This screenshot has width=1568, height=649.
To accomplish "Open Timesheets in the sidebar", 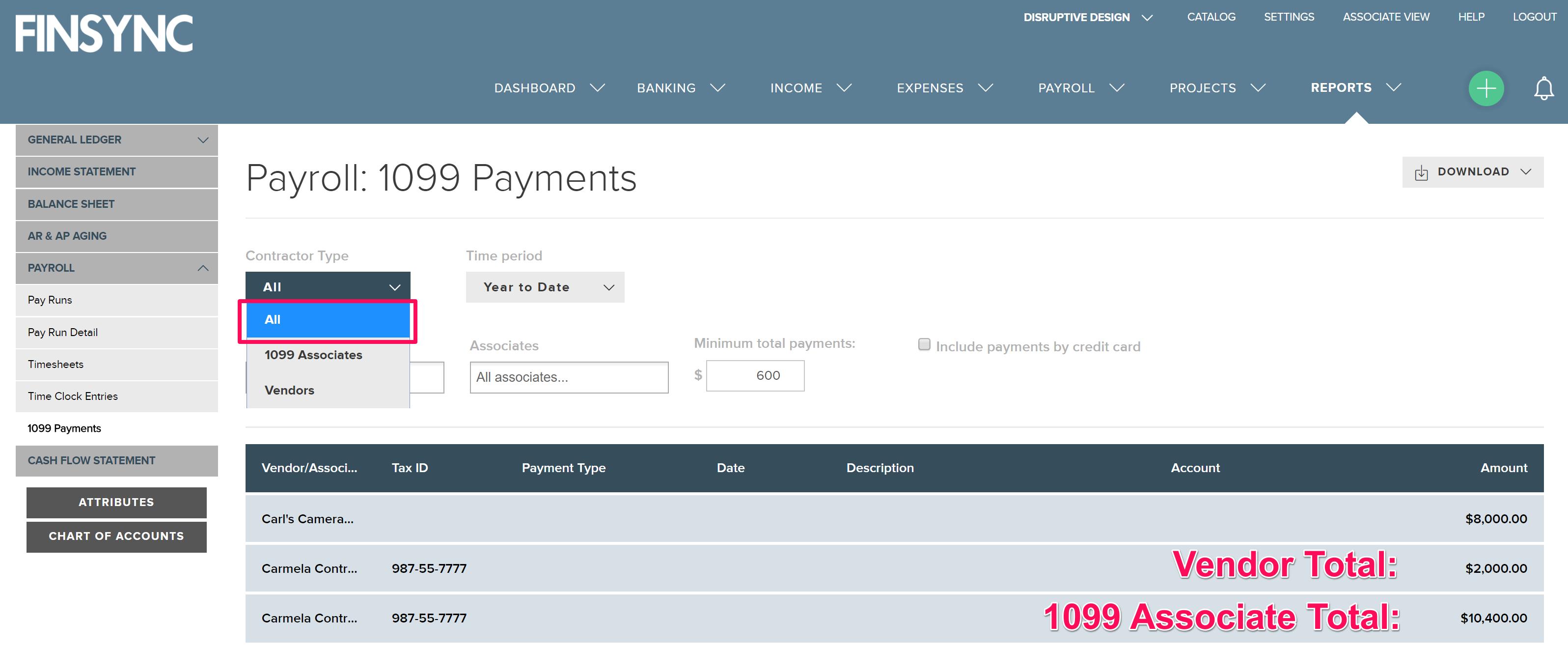I will (x=116, y=365).
